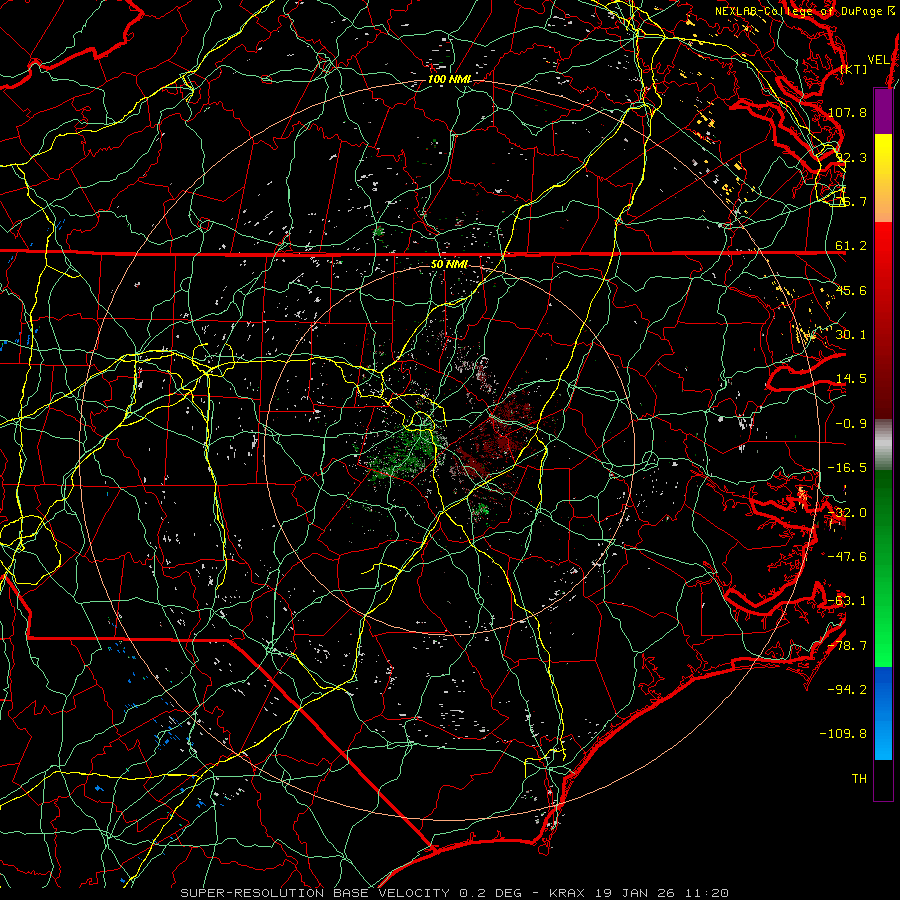Click the 61.2 velocity scale value
The width and height of the screenshot is (900, 900).
click(x=851, y=246)
